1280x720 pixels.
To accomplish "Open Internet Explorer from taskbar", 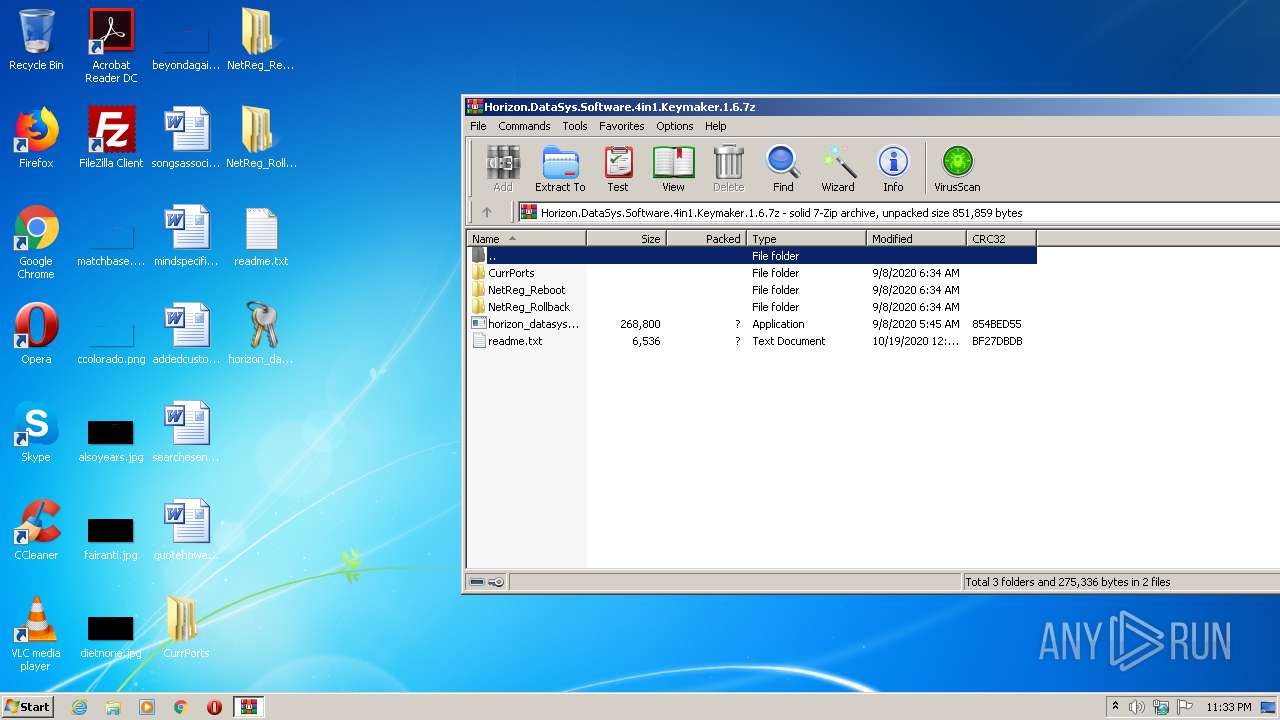I will coord(79,707).
